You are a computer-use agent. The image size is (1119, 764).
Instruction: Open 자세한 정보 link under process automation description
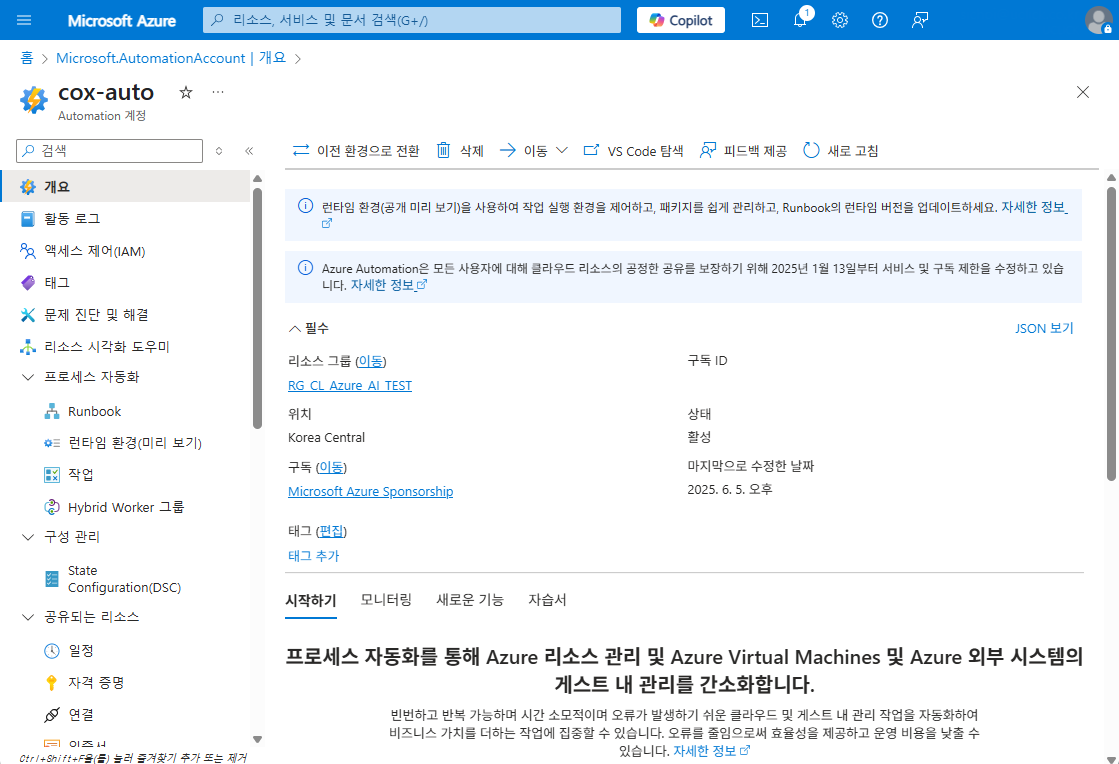click(712, 750)
